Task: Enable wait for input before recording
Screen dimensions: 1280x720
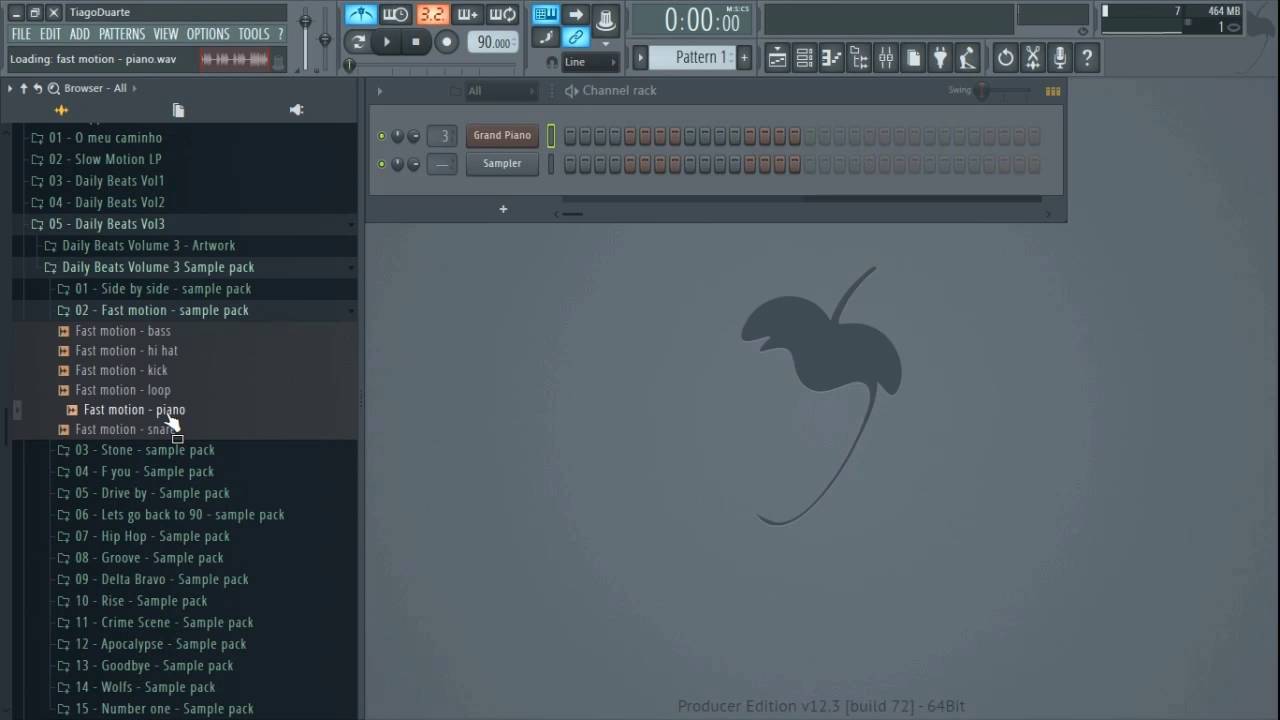Action: click(396, 15)
